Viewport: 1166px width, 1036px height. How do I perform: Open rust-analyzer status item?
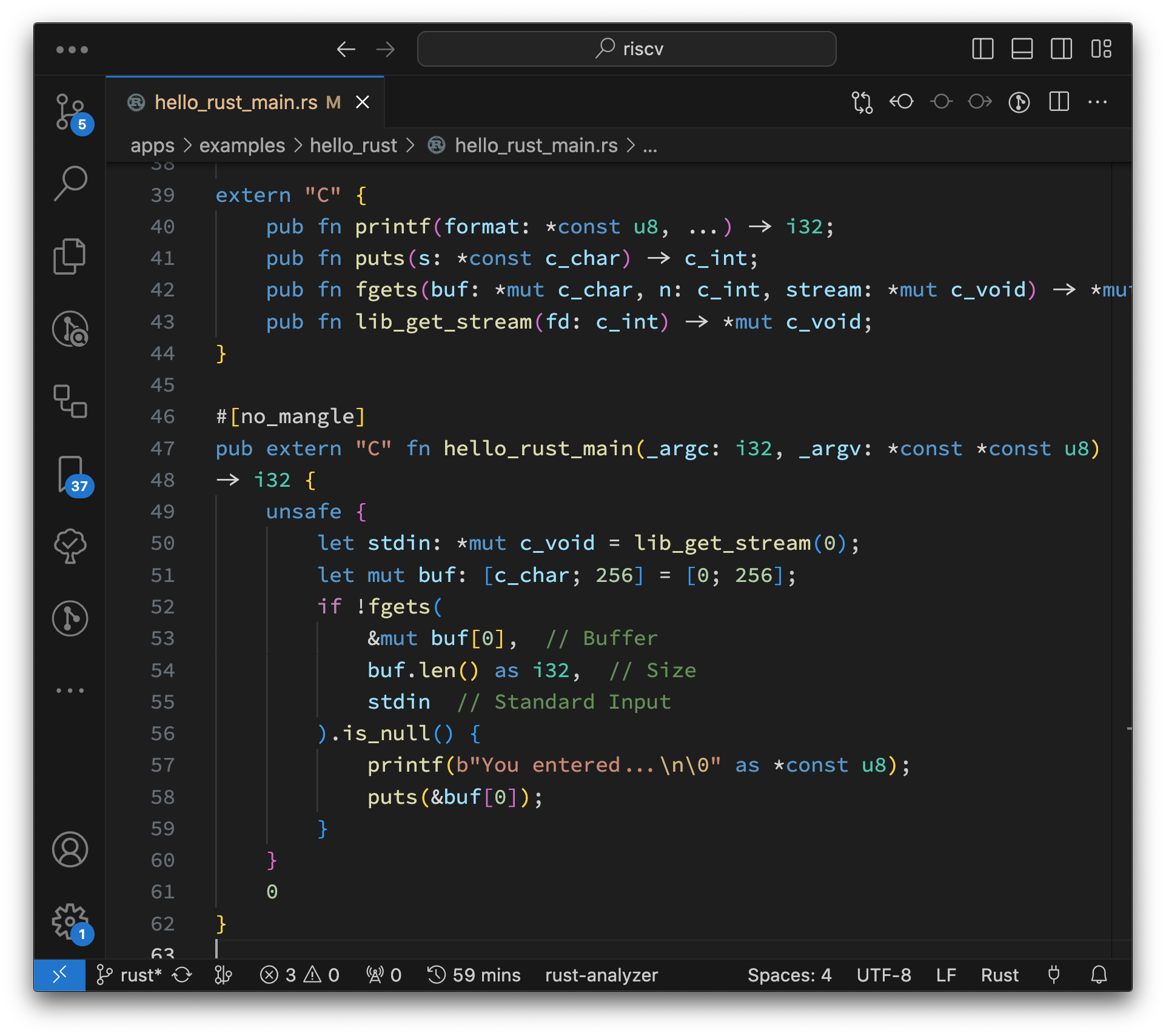pyautogui.click(x=601, y=975)
